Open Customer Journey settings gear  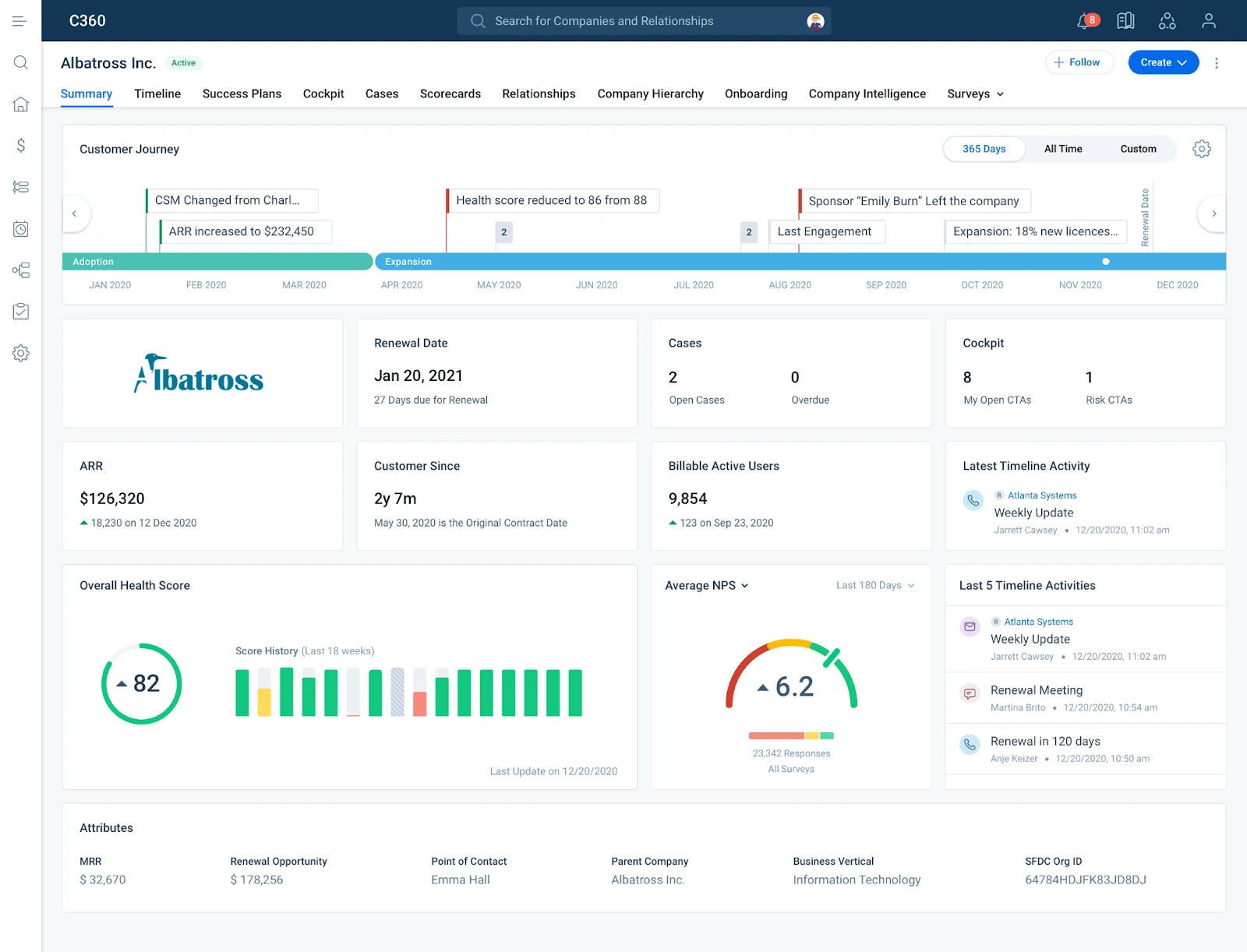[x=1201, y=148]
